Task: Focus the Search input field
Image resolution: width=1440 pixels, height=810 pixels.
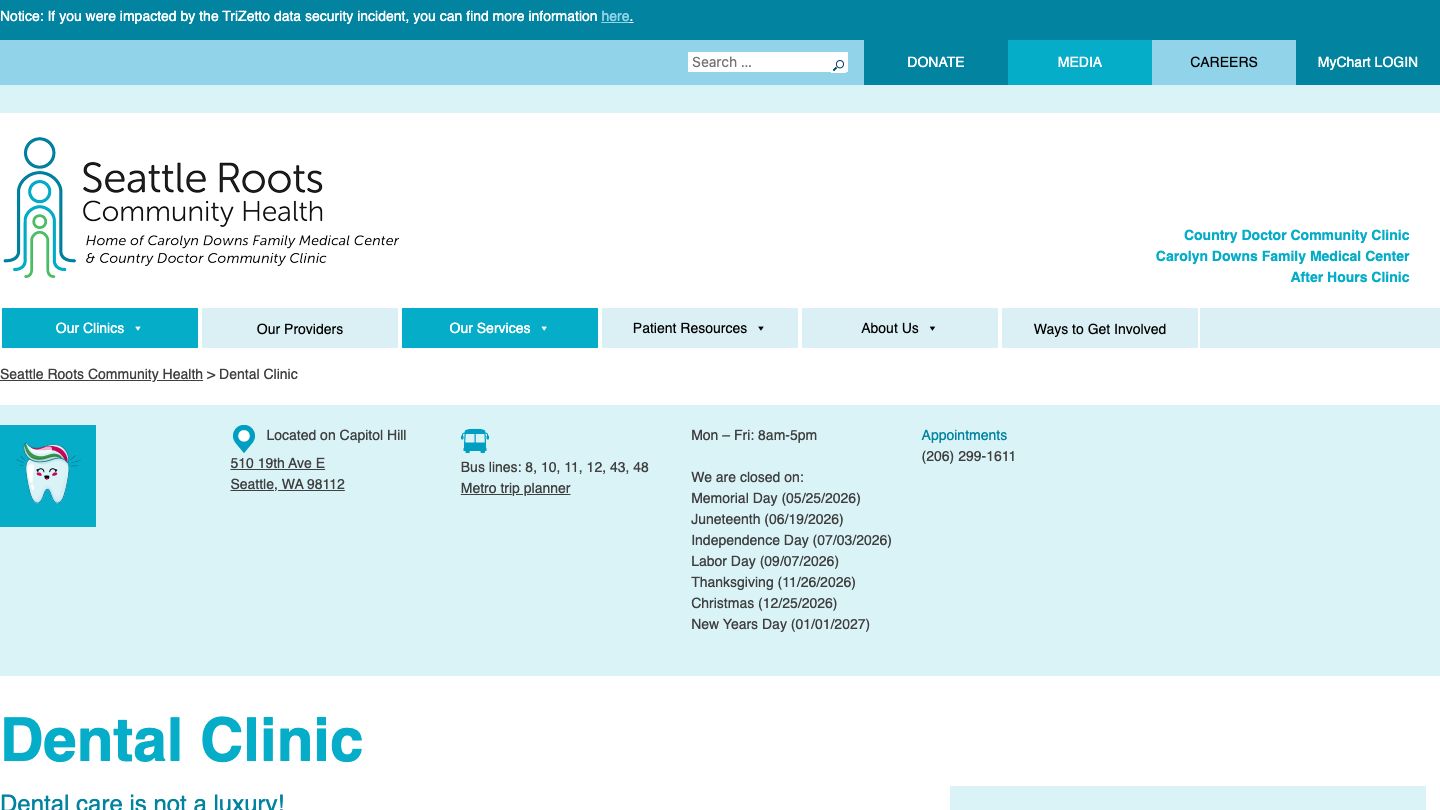Action: 758,62
